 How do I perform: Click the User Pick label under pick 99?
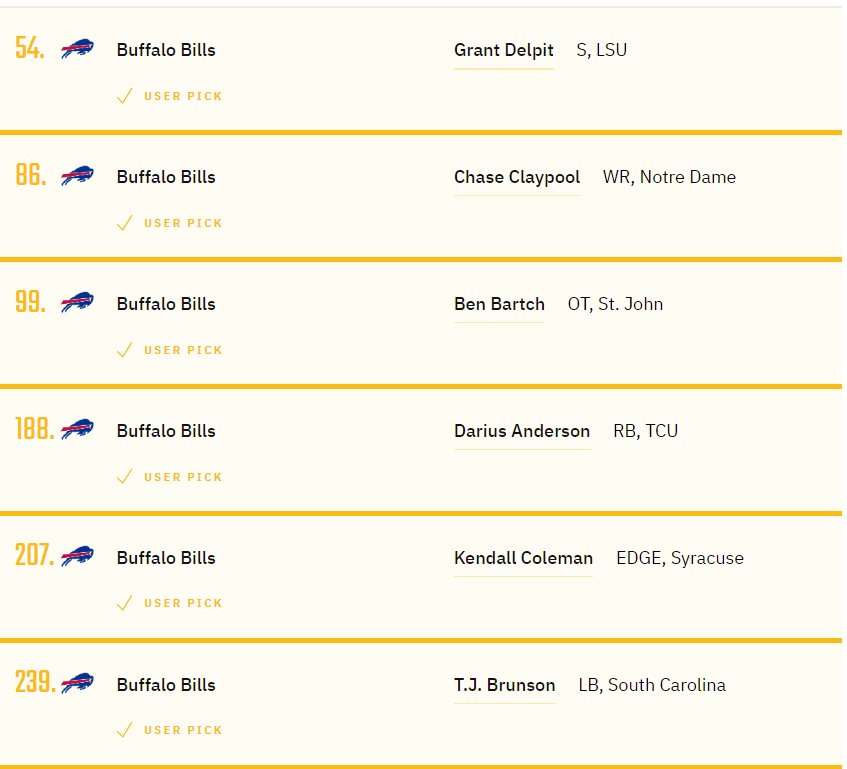pyautogui.click(x=183, y=350)
